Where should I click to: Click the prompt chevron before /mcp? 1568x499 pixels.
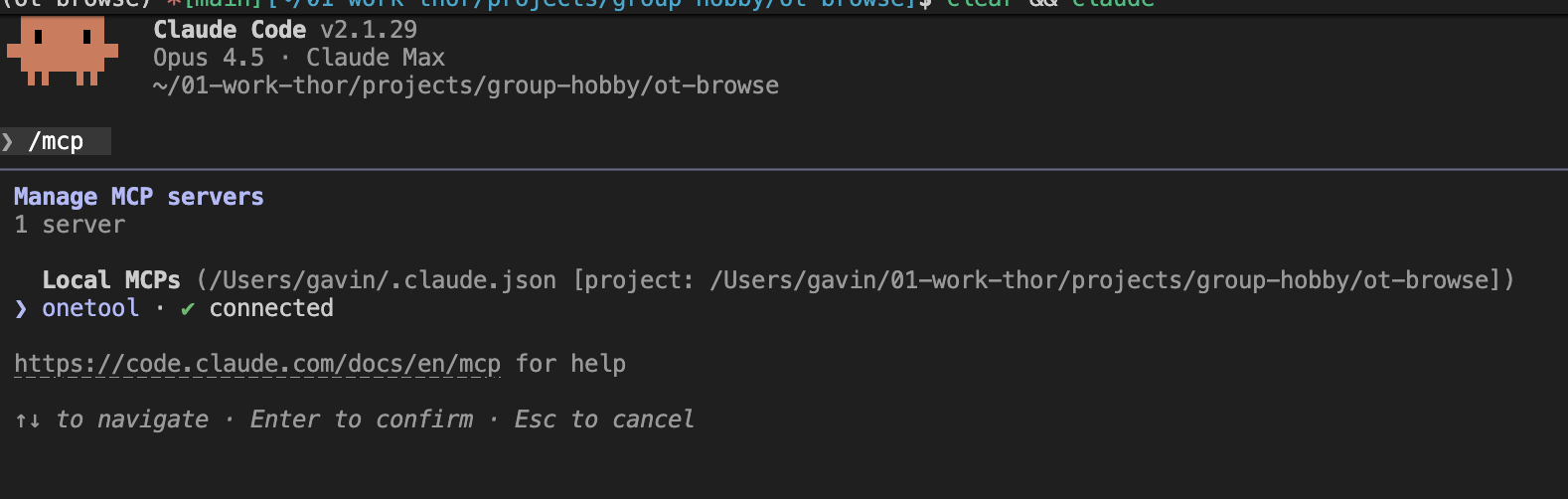pos(8,142)
